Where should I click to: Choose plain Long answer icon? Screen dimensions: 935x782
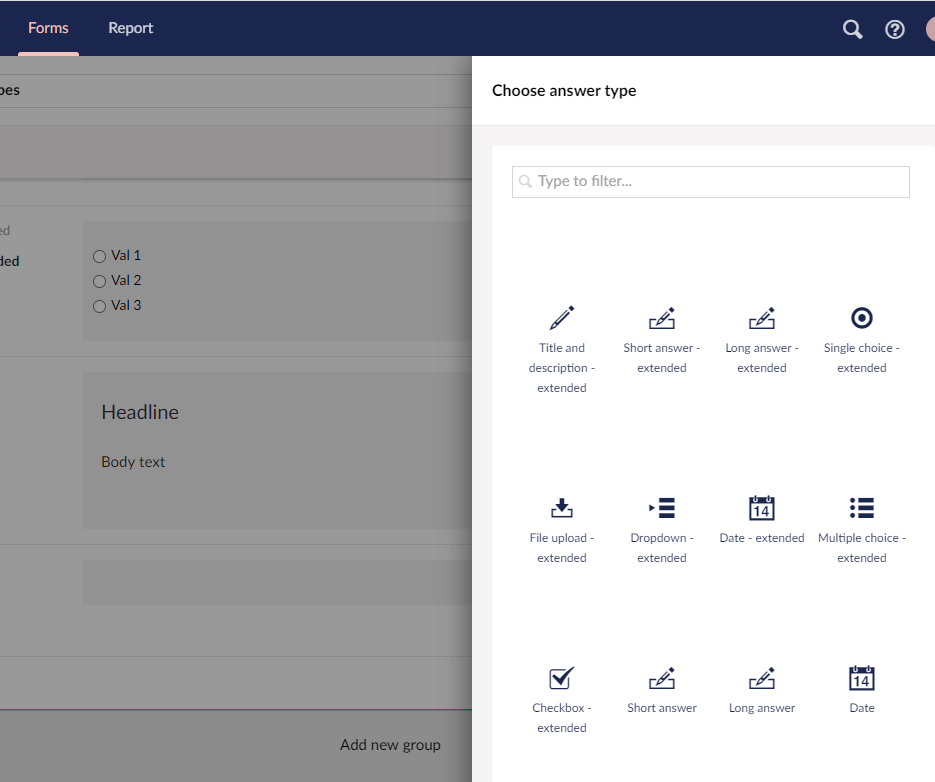point(761,678)
